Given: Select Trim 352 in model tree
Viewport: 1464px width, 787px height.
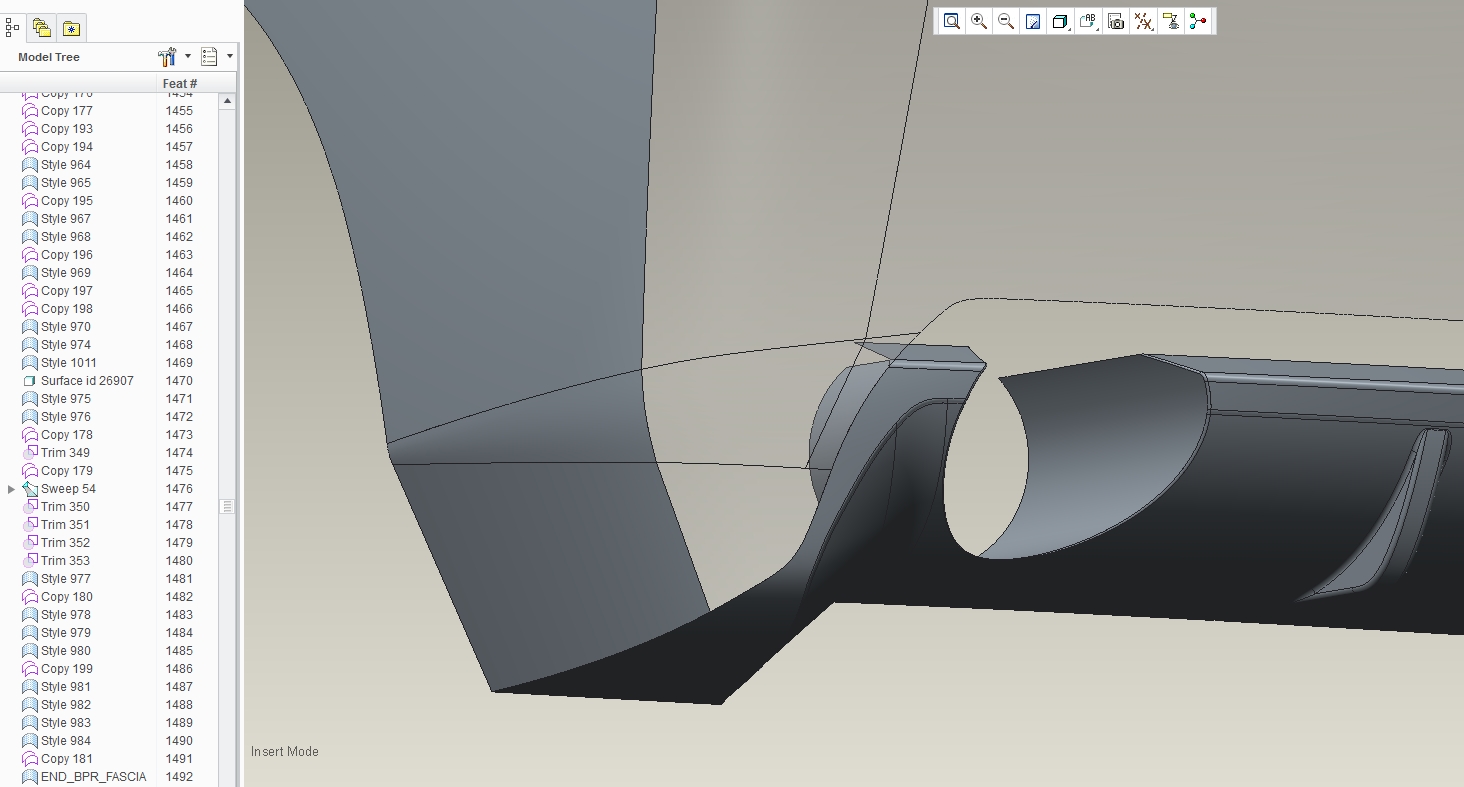Looking at the screenshot, I should 65,543.
